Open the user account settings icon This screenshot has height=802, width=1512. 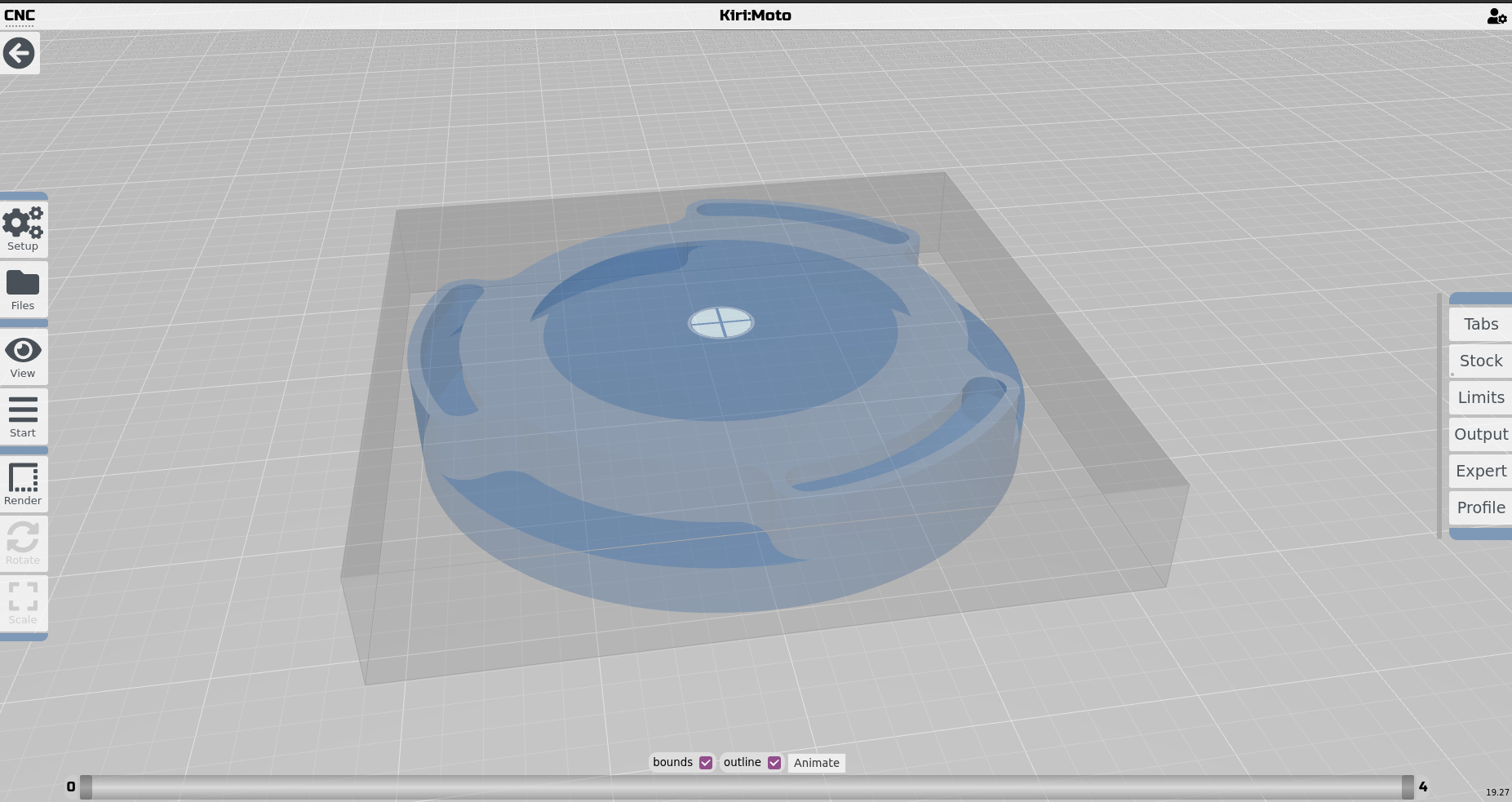click(1496, 16)
